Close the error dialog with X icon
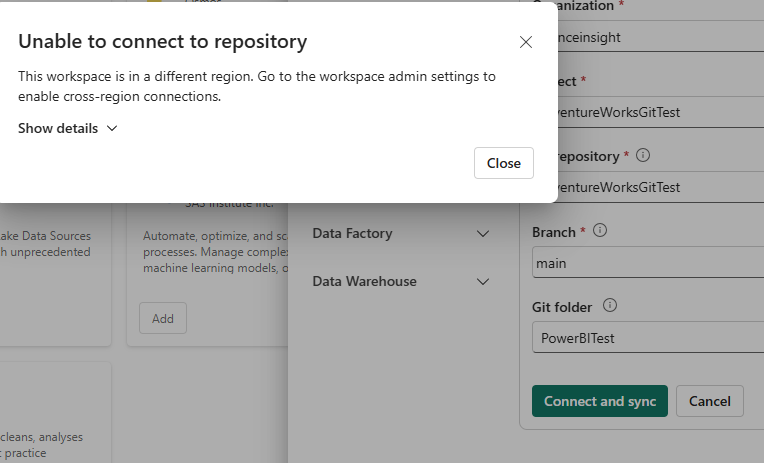 (x=525, y=42)
